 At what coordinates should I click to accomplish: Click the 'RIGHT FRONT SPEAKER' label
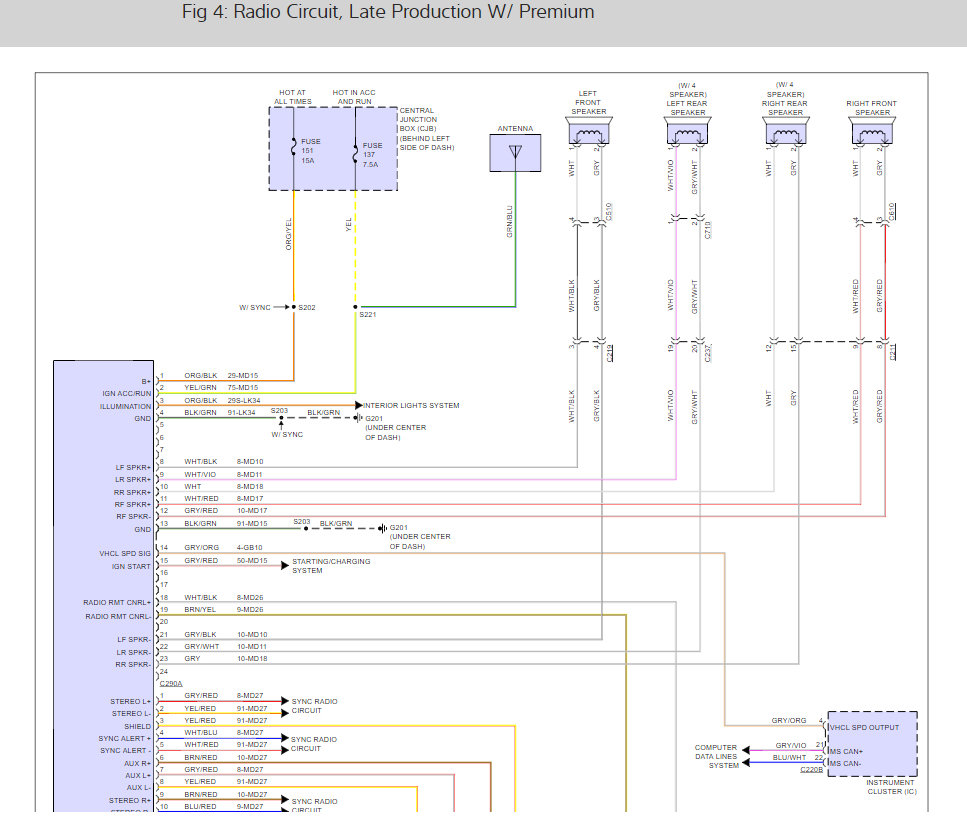(871, 108)
